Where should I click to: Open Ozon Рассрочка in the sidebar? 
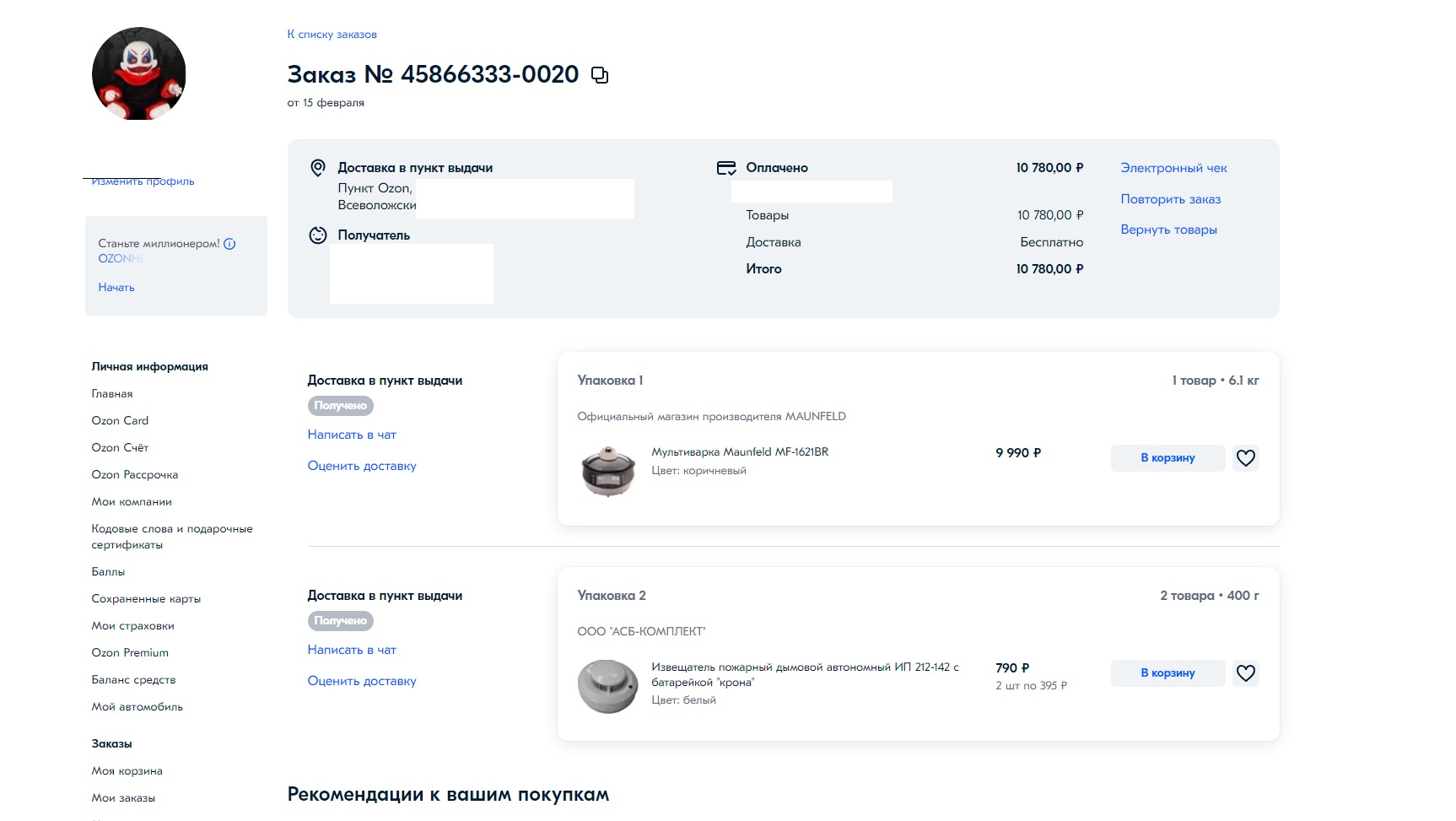[135, 475]
